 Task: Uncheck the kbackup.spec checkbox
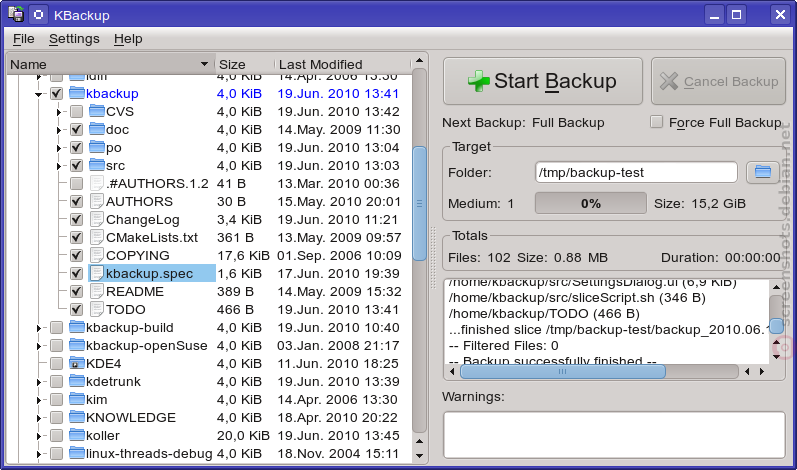click(76, 273)
